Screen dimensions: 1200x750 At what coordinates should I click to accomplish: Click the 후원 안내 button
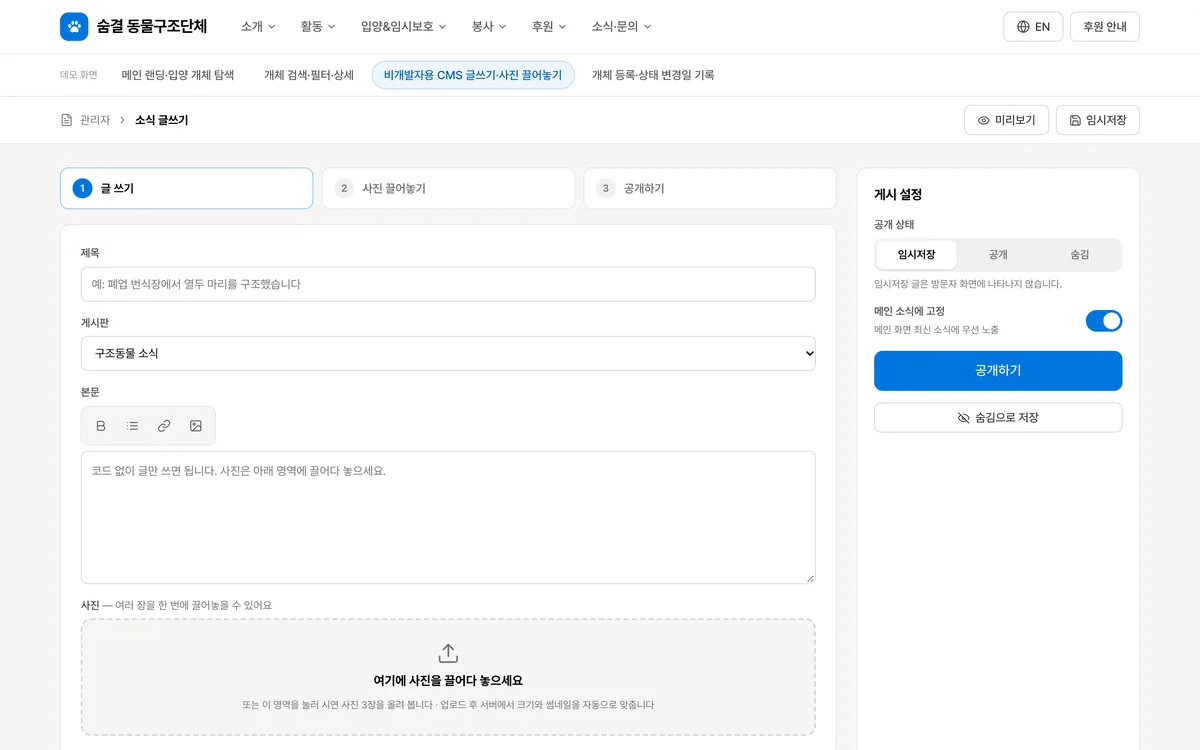[1105, 27]
